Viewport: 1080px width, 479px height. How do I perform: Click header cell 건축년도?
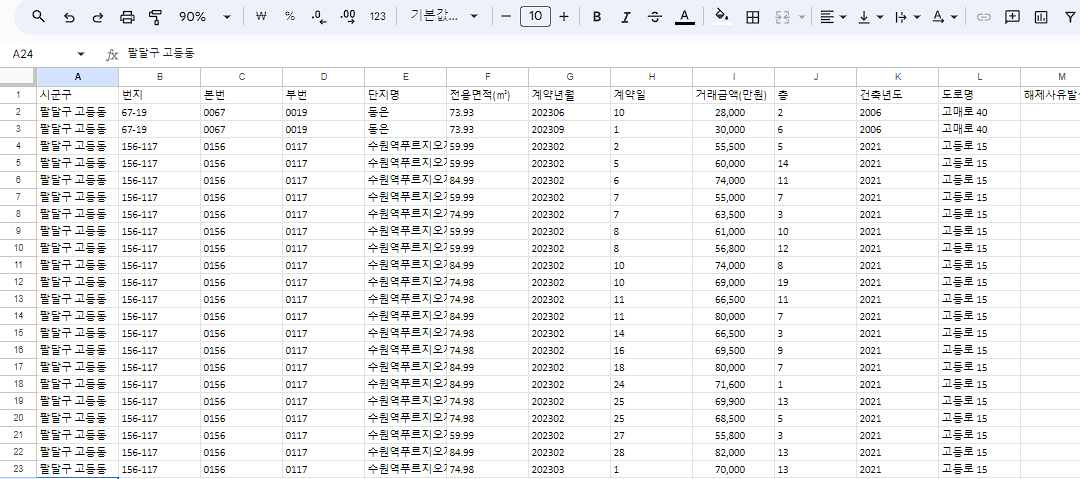[x=897, y=94]
